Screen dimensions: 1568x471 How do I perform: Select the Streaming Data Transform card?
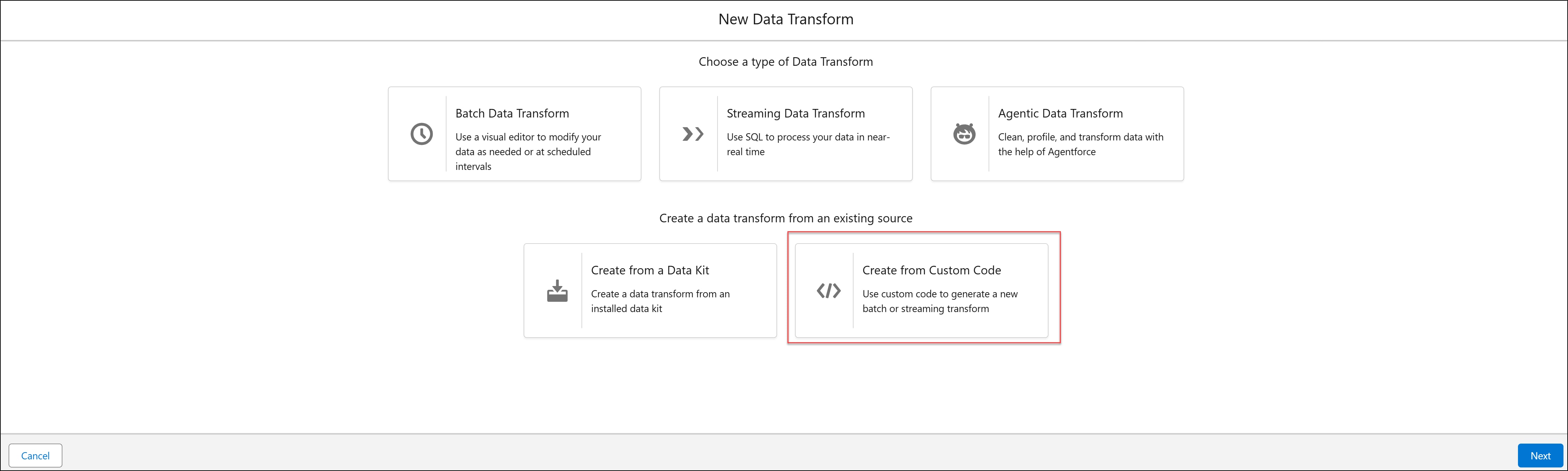click(785, 133)
